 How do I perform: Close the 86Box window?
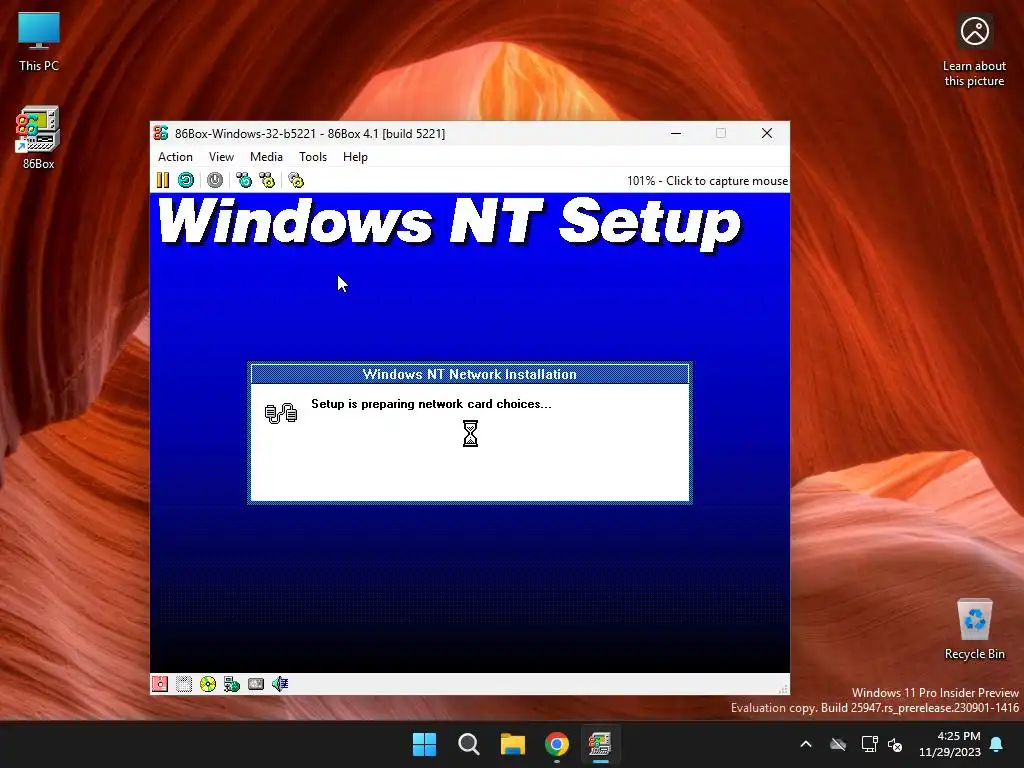point(767,133)
